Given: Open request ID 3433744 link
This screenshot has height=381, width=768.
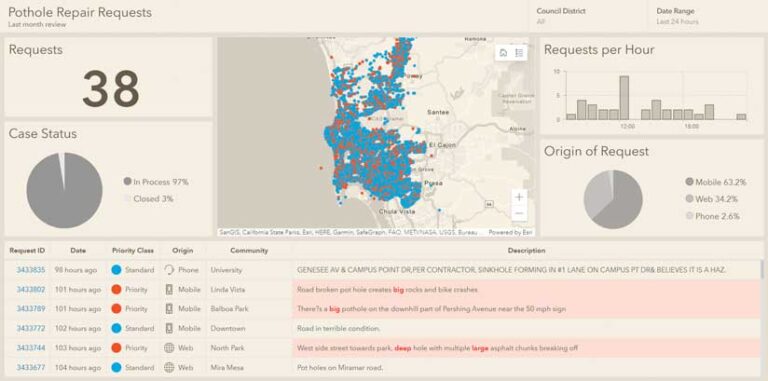Looking at the screenshot, I should (x=31, y=348).
